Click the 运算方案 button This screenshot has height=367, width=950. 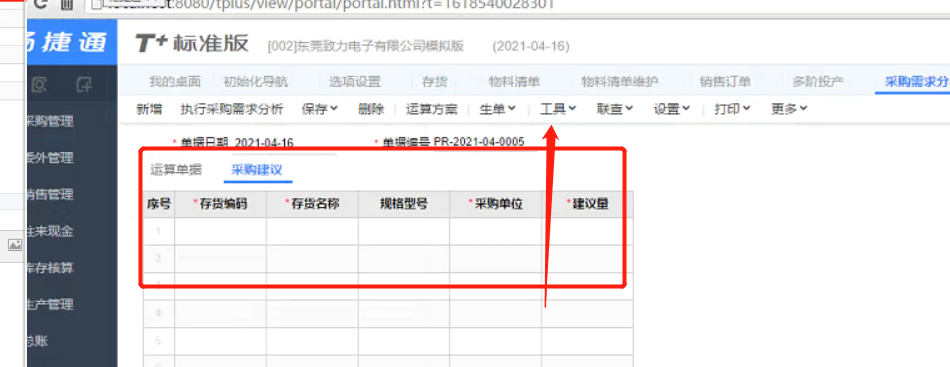pos(431,109)
